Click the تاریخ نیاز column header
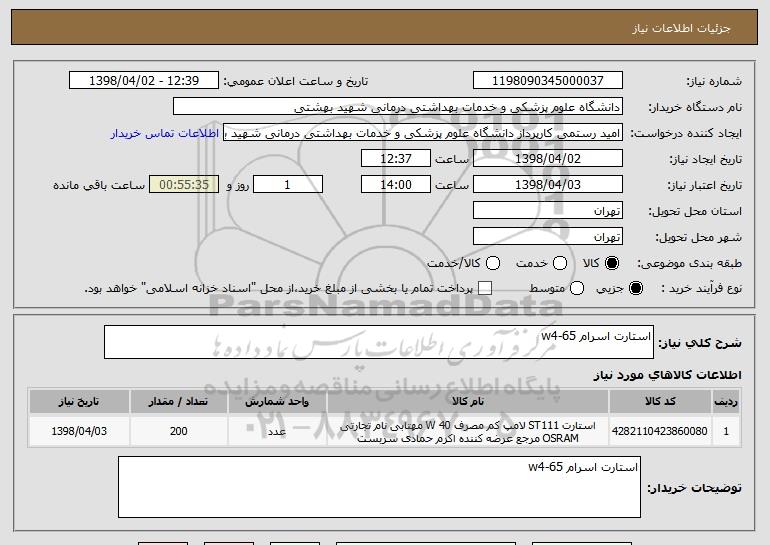This screenshot has height=545, width=770. point(79,402)
